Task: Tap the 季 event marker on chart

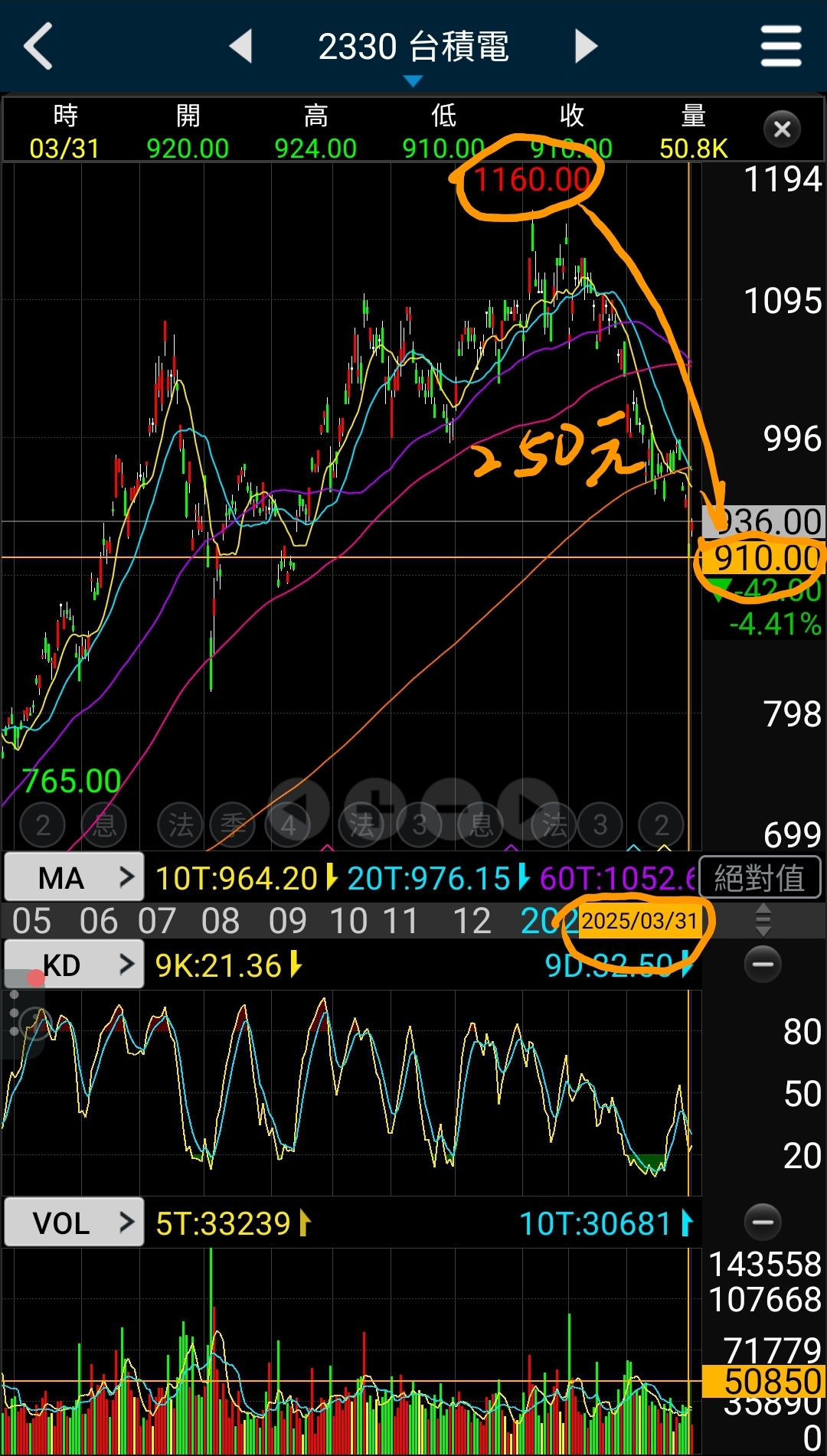Action: point(233,825)
